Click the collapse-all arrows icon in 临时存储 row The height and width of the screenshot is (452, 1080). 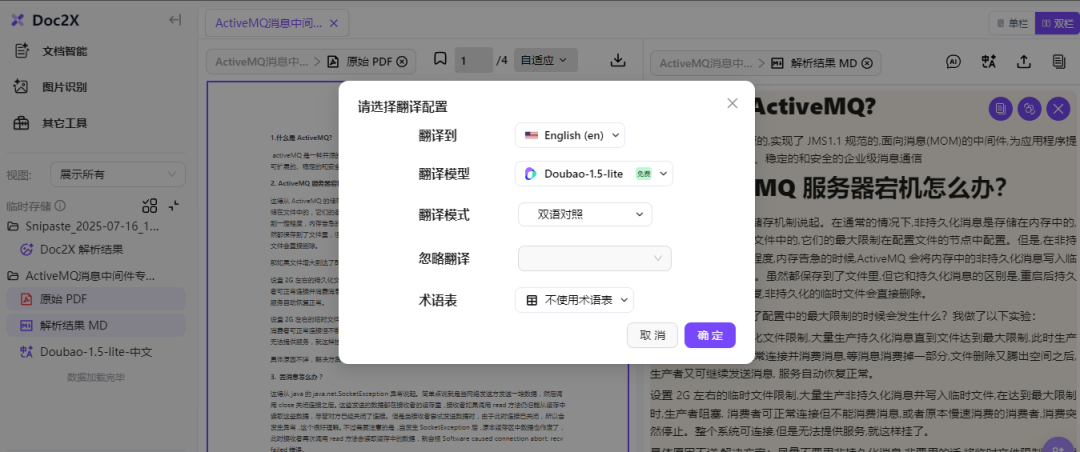tap(174, 205)
